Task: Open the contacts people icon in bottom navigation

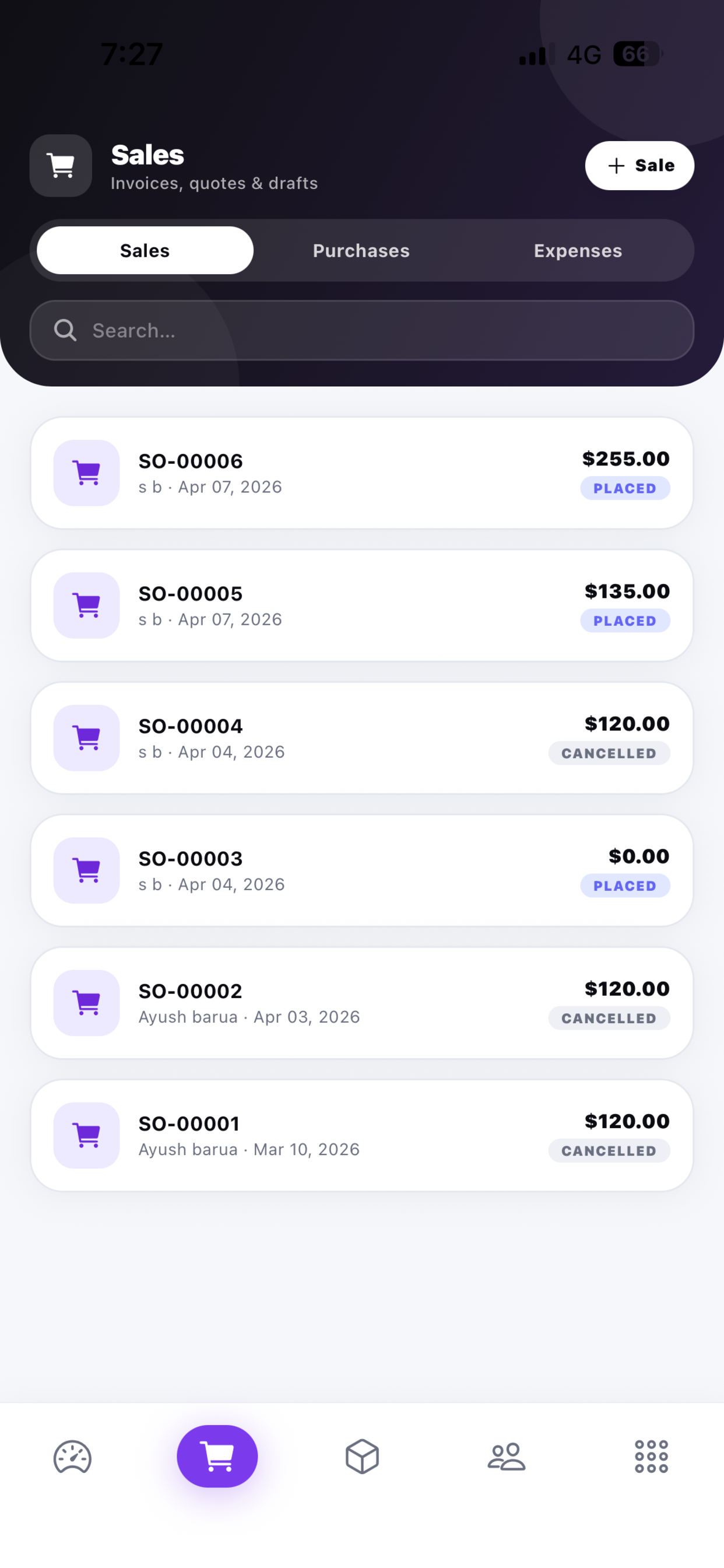Action: click(x=506, y=1457)
